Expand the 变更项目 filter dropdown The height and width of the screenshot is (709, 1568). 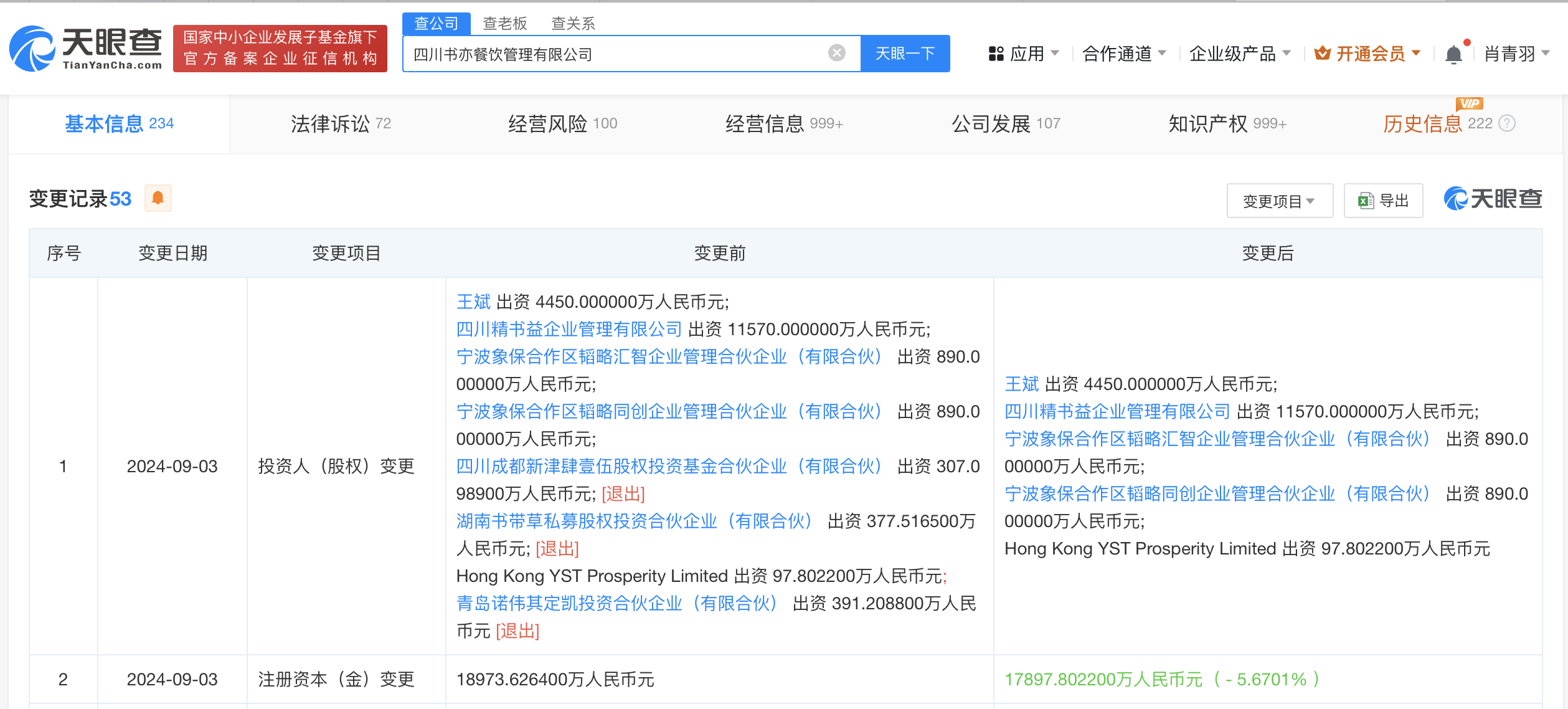1279,201
